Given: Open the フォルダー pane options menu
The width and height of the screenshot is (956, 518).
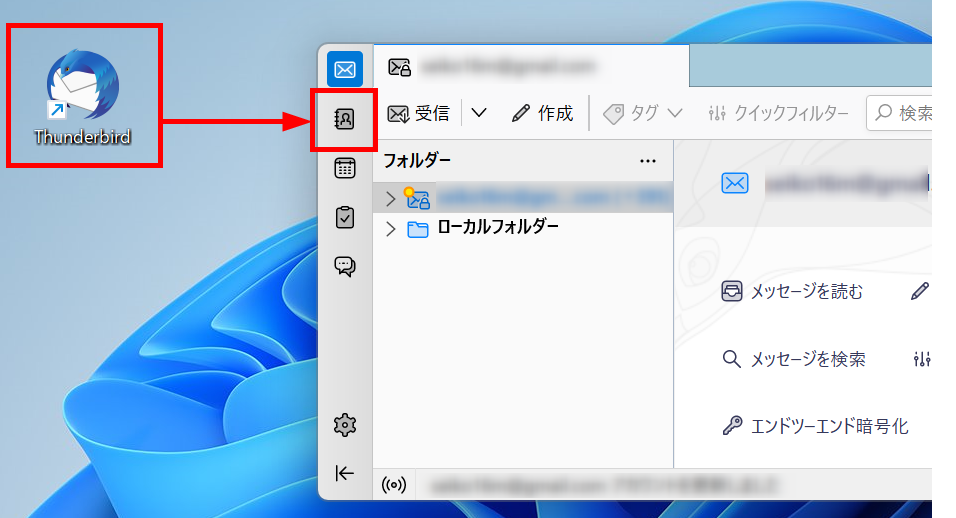Looking at the screenshot, I should [647, 160].
